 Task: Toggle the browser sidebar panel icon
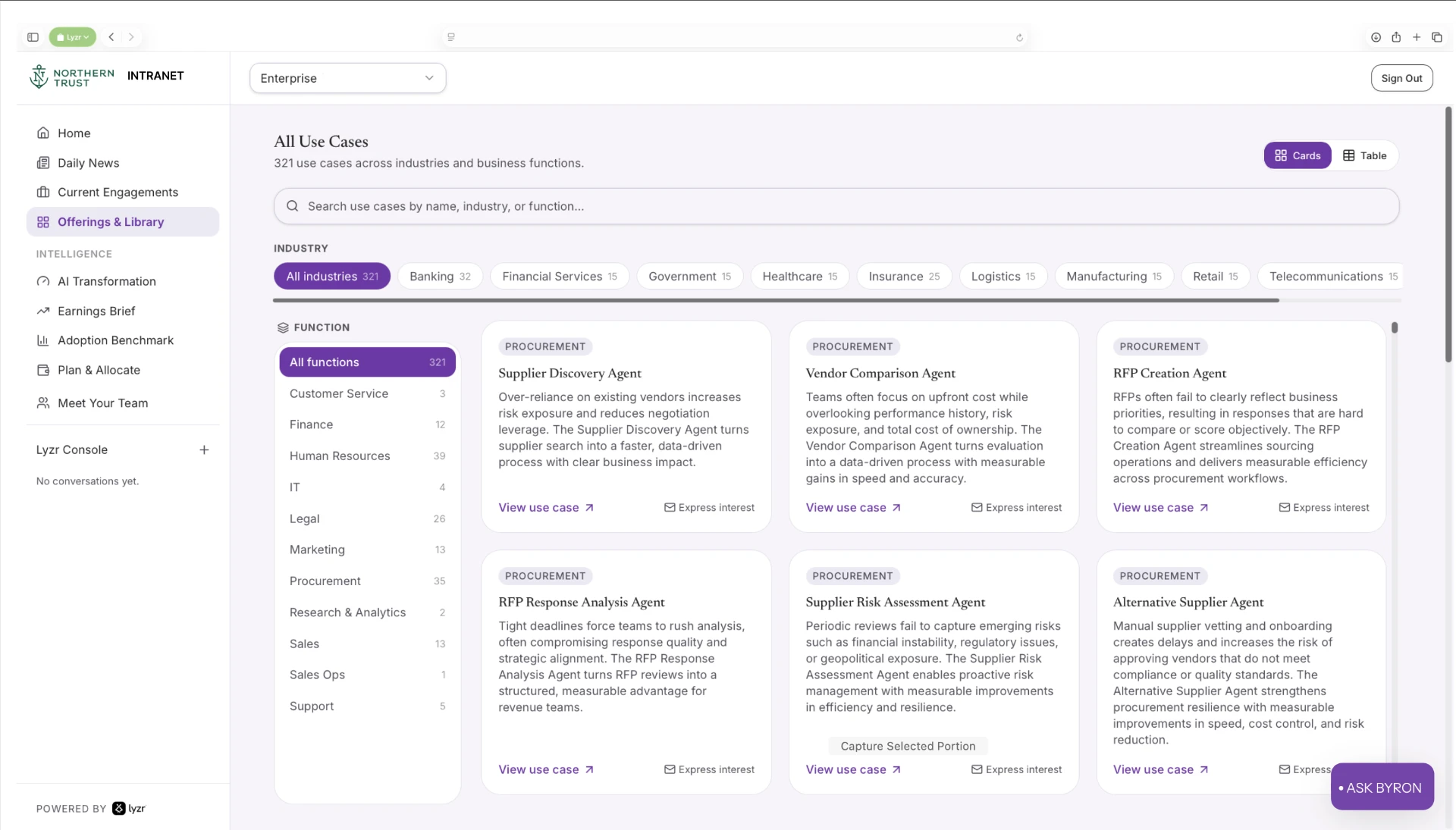coord(33,37)
